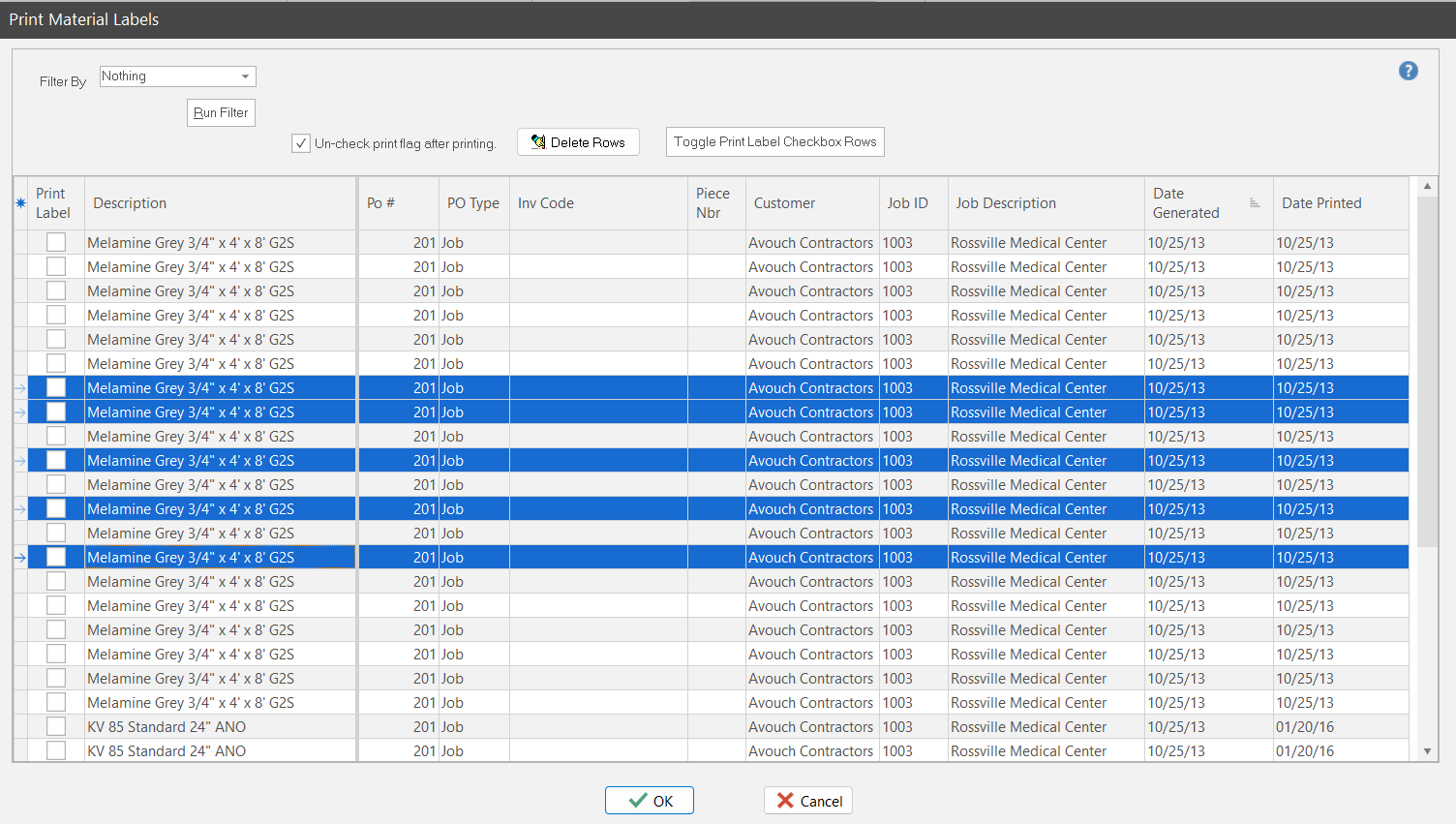Image resolution: width=1456 pixels, height=824 pixels.
Task: Check Print Label box in first Melamine row
Action: (x=56, y=243)
